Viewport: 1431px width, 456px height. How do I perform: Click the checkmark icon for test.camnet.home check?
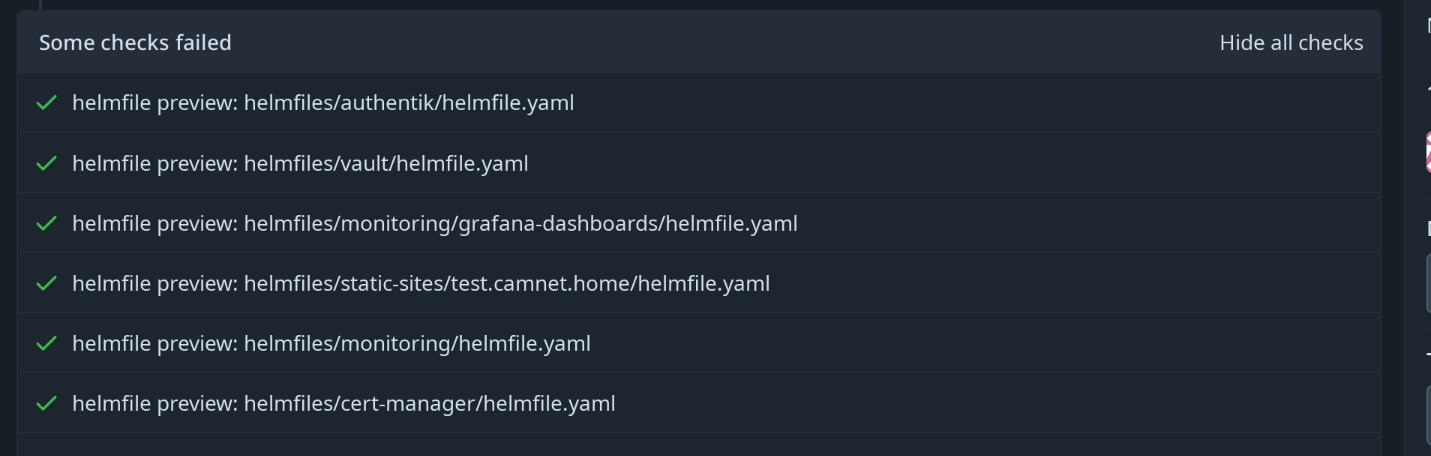tap(46, 283)
